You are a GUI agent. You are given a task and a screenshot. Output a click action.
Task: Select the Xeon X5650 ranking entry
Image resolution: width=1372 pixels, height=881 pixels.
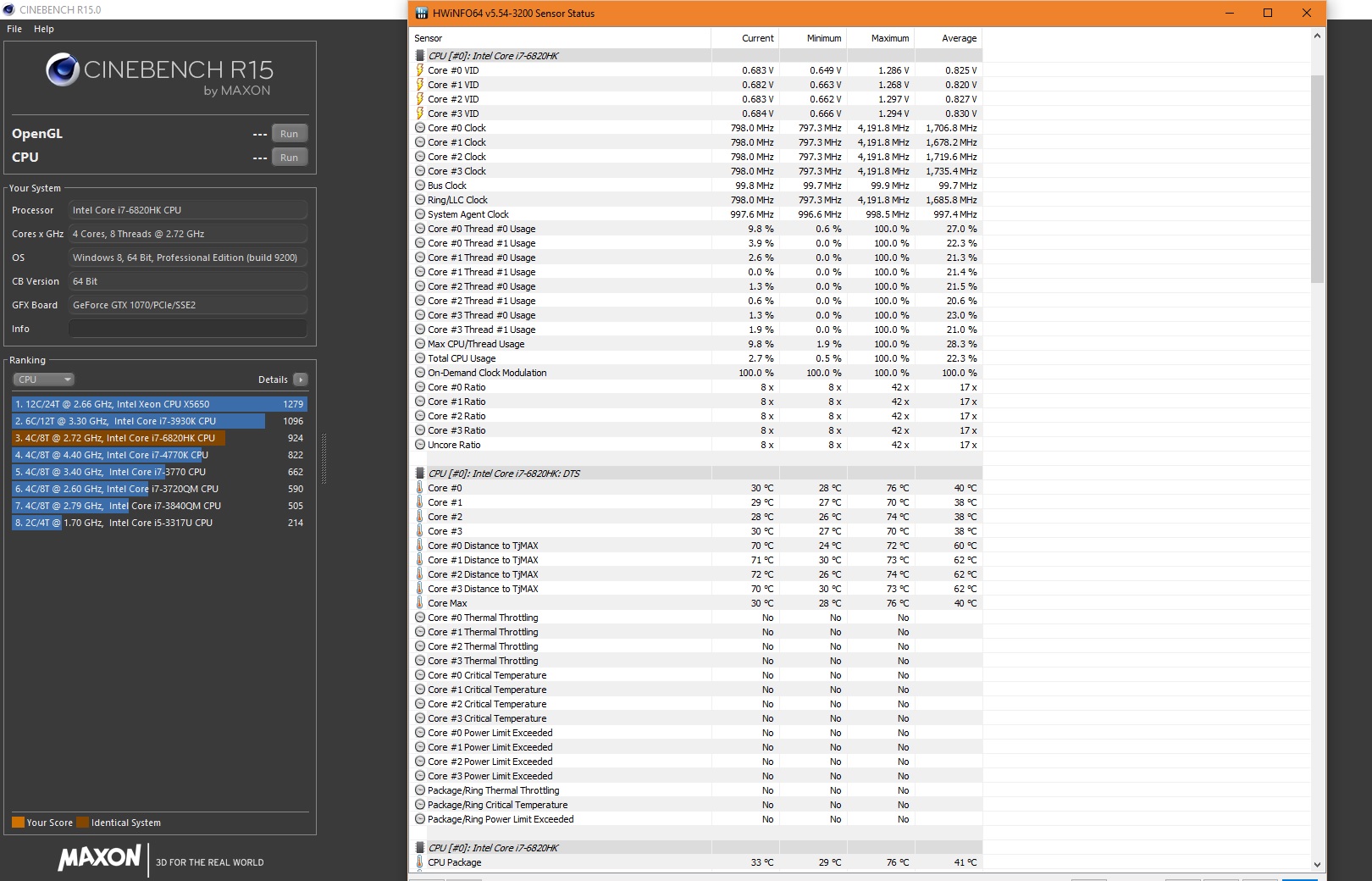tap(159, 404)
